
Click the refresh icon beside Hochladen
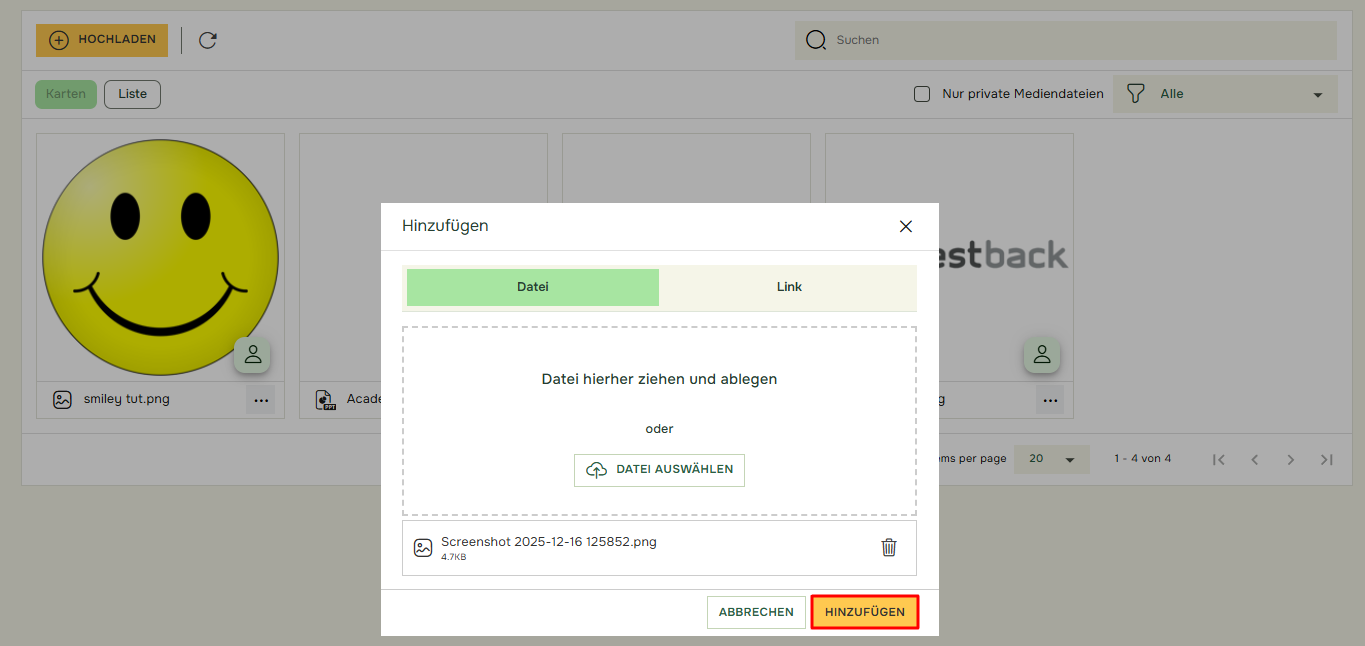[x=208, y=40]
